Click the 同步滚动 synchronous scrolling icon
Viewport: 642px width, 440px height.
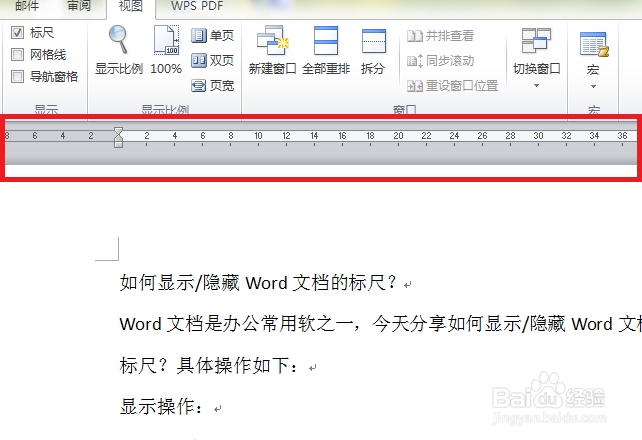(415, 61)
